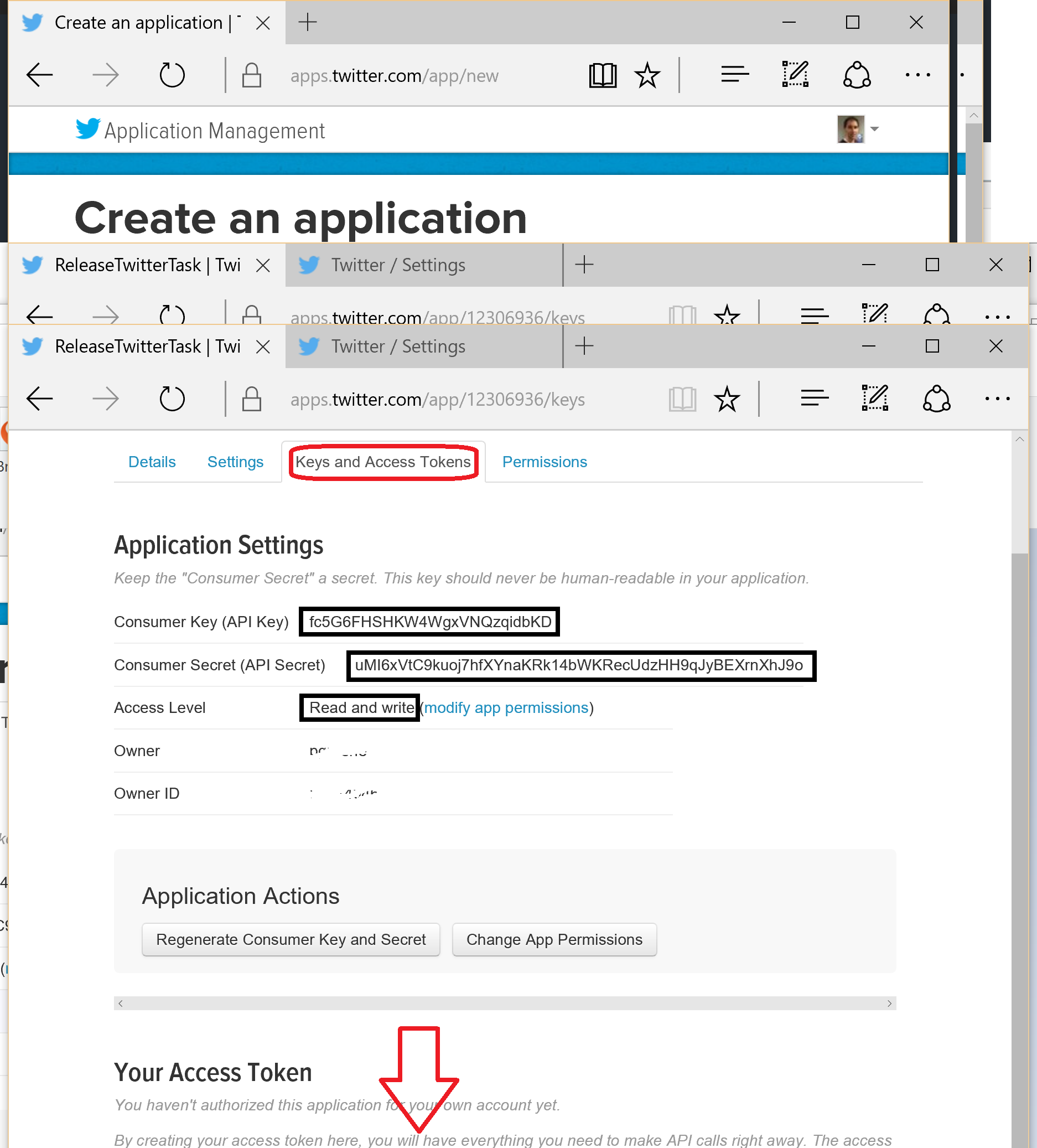Close the ReleaseTwitterTask tab in the front window

[262, 347]
